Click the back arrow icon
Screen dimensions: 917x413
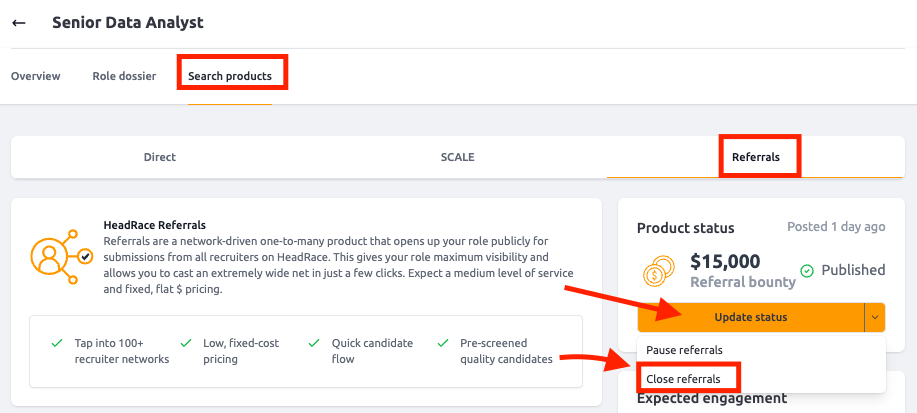[x=19, y=23]
